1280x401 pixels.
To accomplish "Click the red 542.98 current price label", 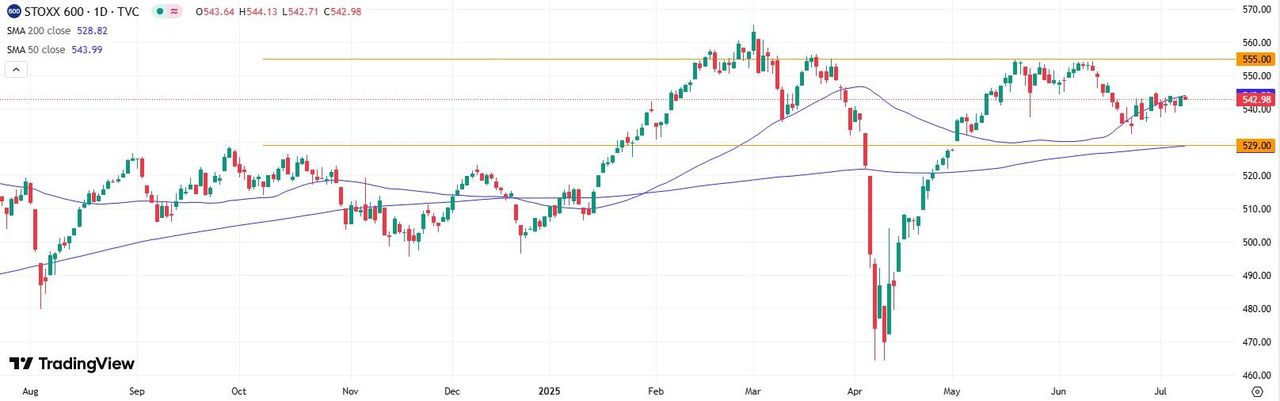I will click(1255, 100).
